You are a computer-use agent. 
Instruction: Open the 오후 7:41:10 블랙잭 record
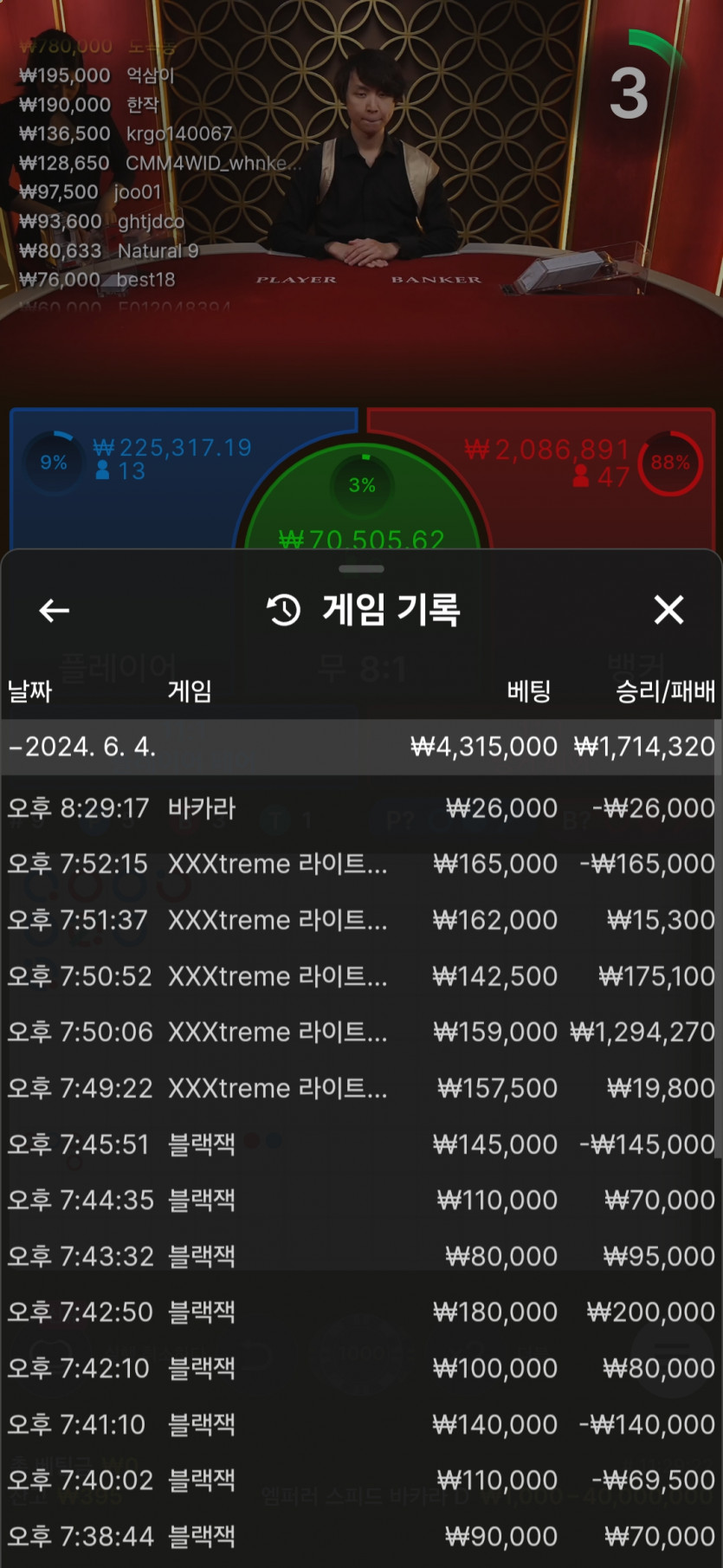pos(361,1424)
